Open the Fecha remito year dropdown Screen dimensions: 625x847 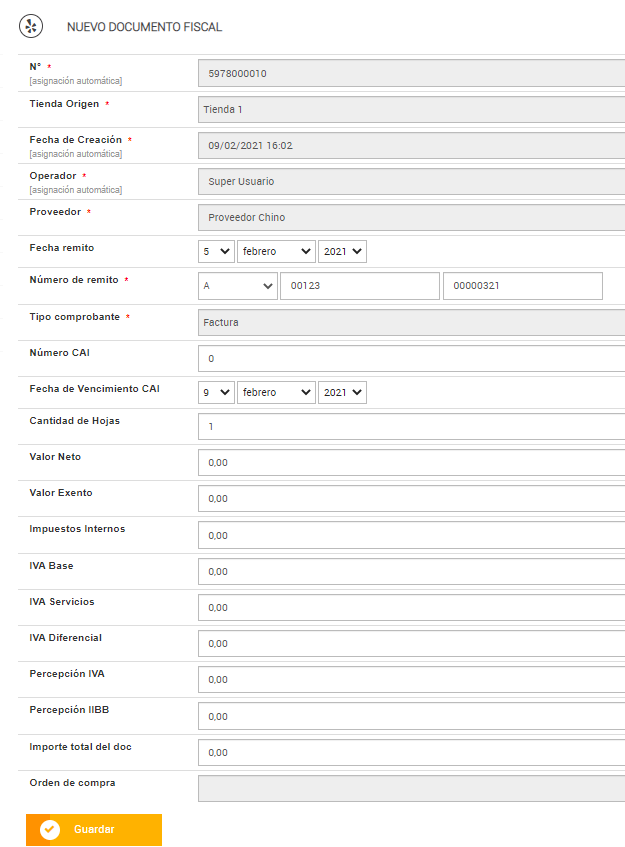pos(342,252)
